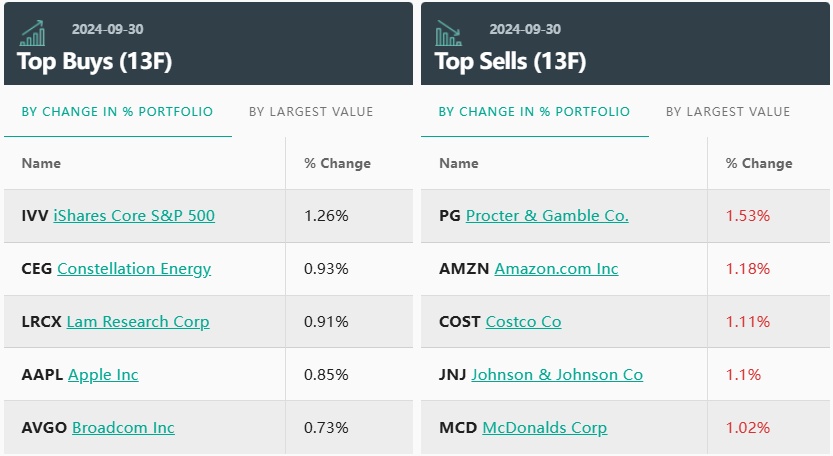Click the Top Buys '% Change' column header
The image size is (833, 456).
coord(337,163)
